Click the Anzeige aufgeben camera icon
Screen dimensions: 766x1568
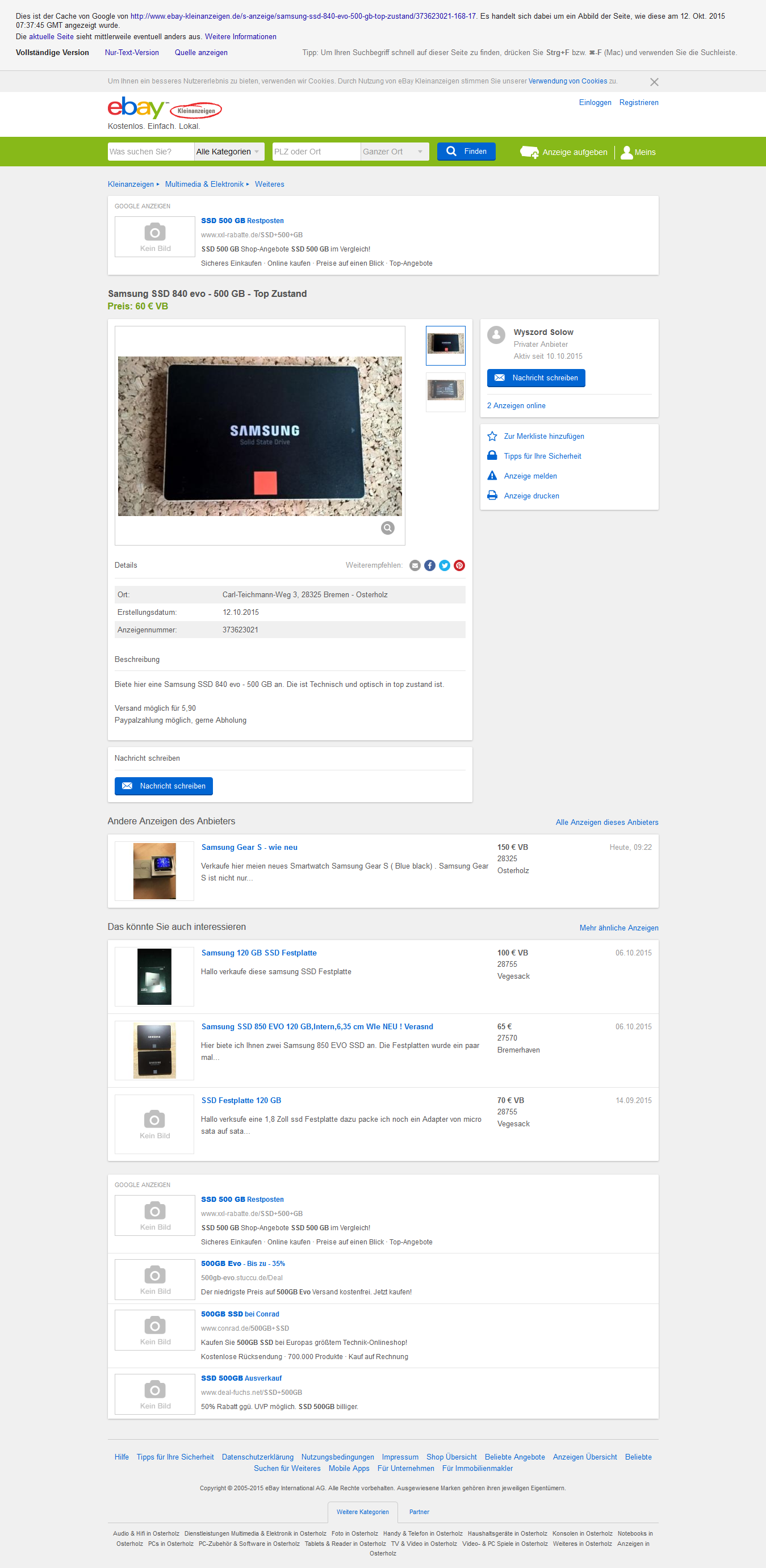click(x=529, y=152)
